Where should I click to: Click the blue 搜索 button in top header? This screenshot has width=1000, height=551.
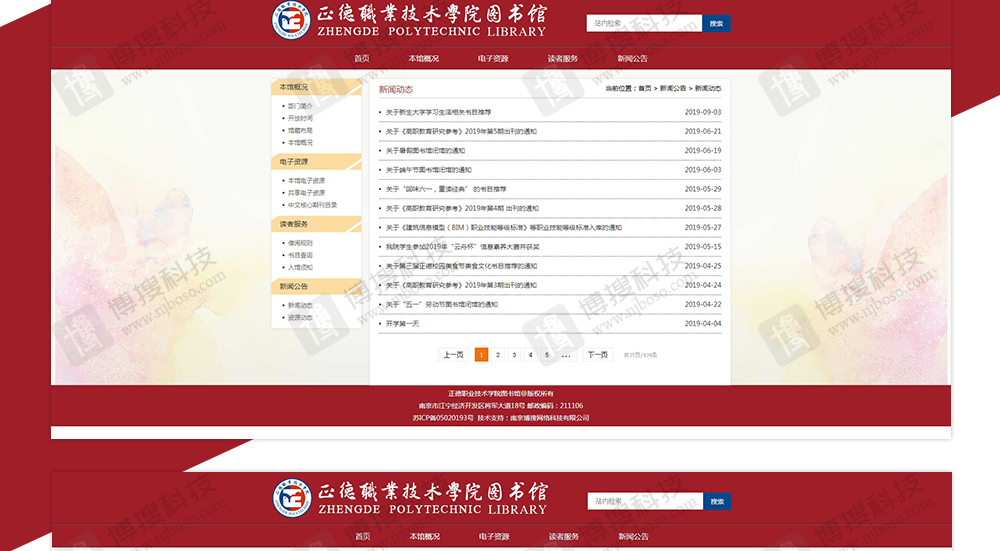click(x=716, y=23)
